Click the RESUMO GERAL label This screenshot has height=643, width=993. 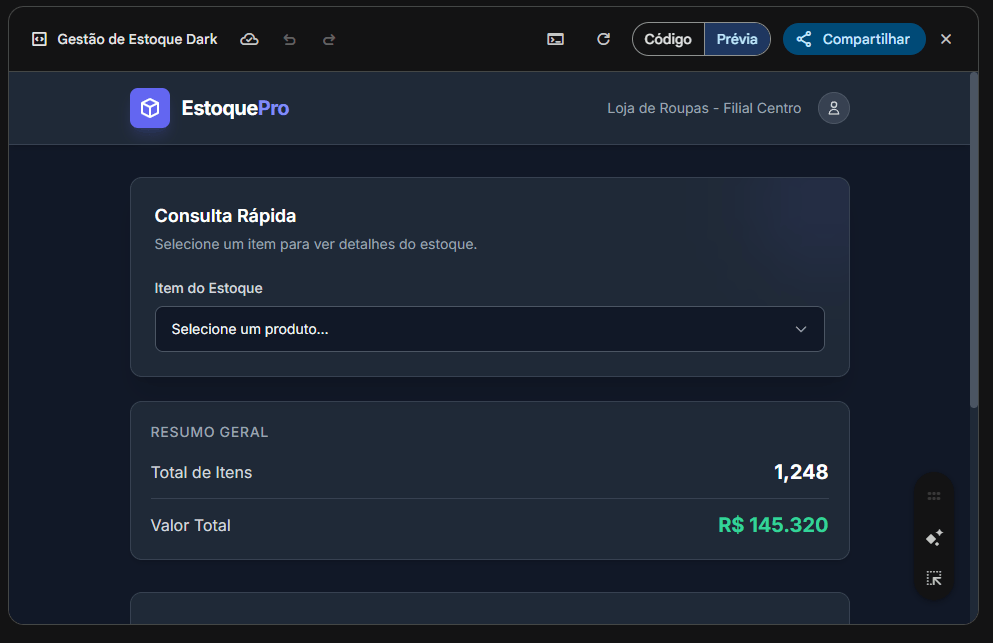point(210,432)
